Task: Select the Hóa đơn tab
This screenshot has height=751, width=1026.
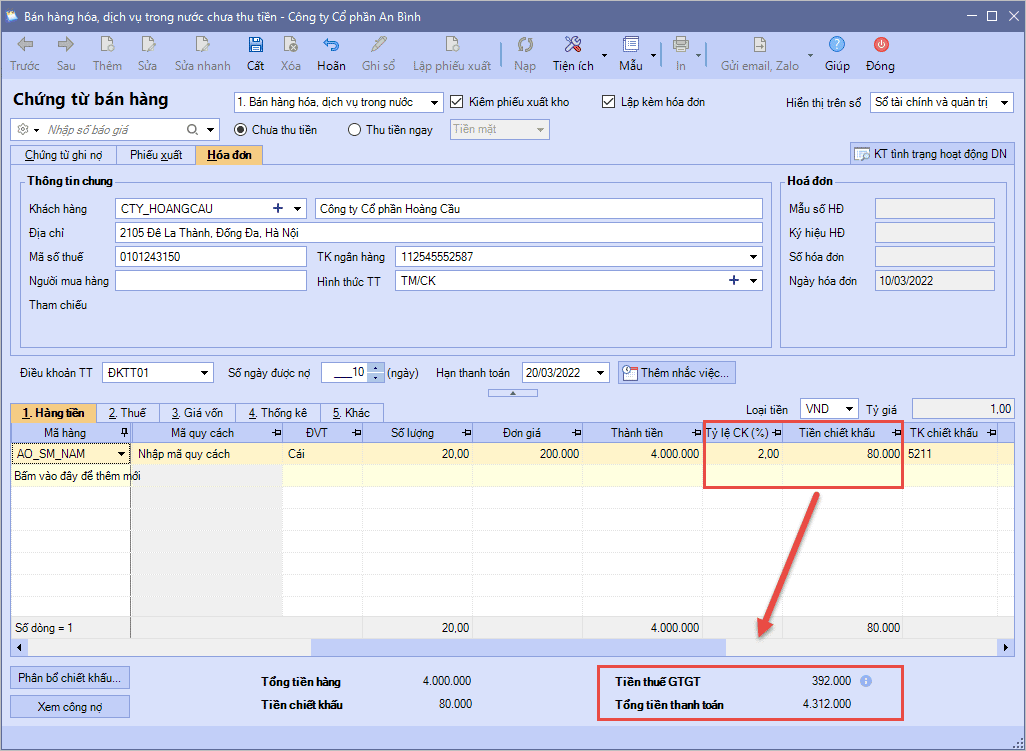Action: point(229,155)
